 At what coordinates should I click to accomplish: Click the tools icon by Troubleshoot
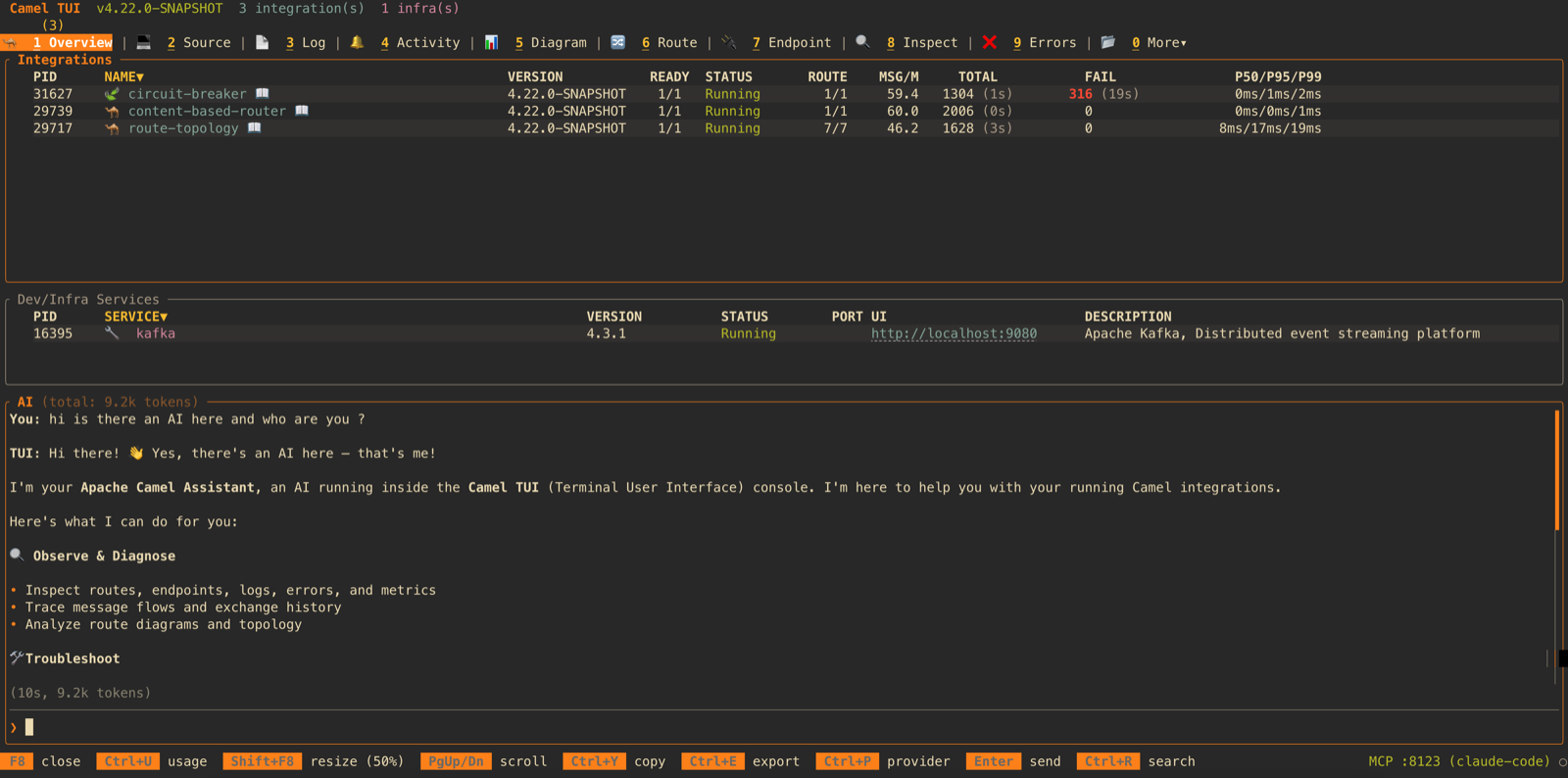(17, 657)
